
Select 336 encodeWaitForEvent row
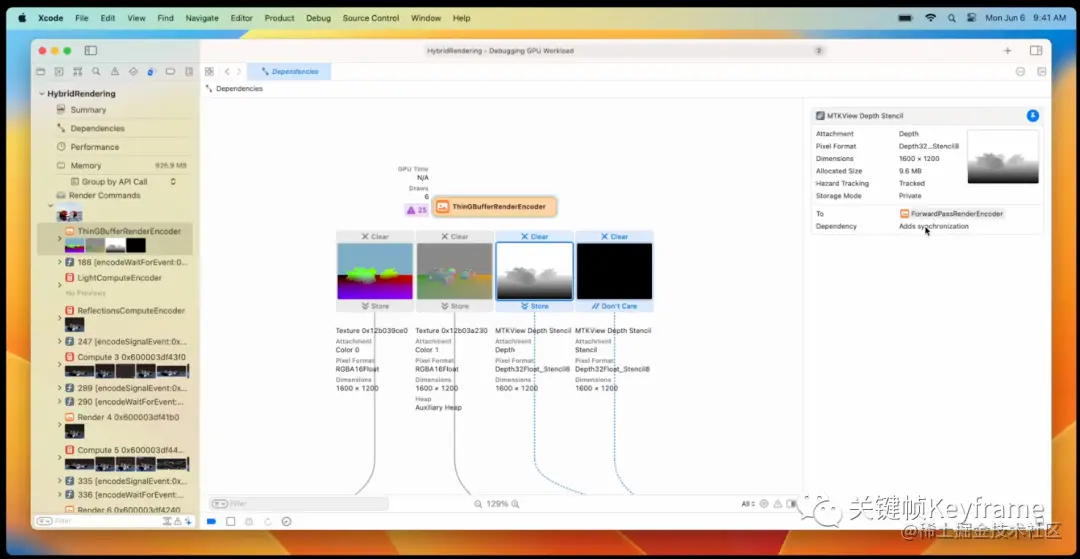pyautogui.click(x=124, y=495)
